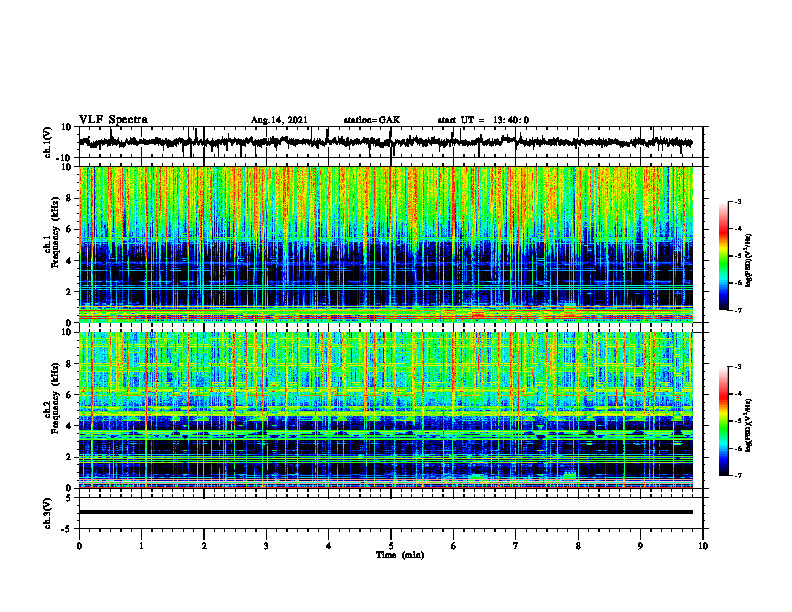
Task: Click time-axis tick label "5"
Action: (391, 546)
